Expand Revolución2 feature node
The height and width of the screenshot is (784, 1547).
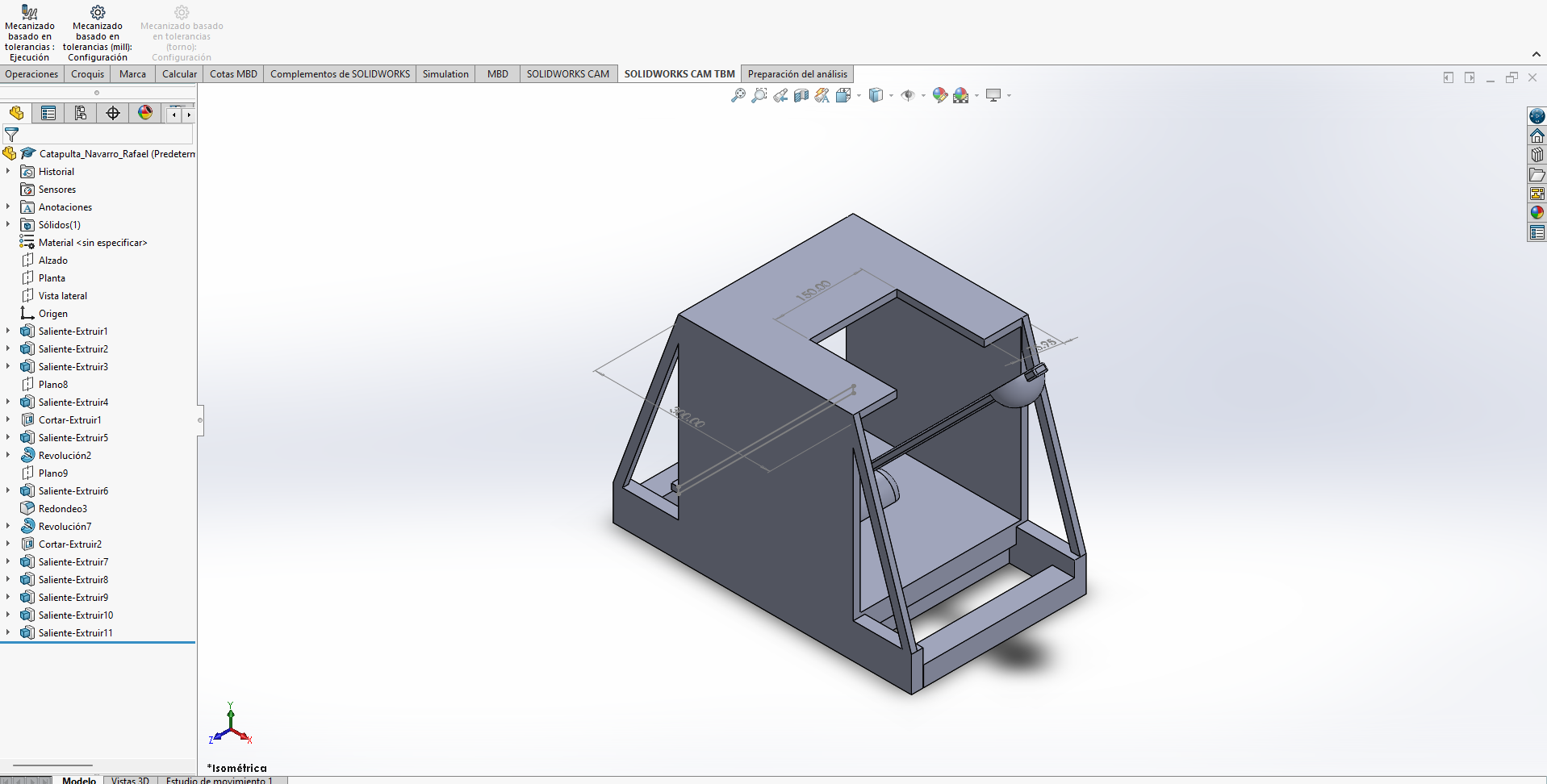pyautogui.click(x=8, y=455)
